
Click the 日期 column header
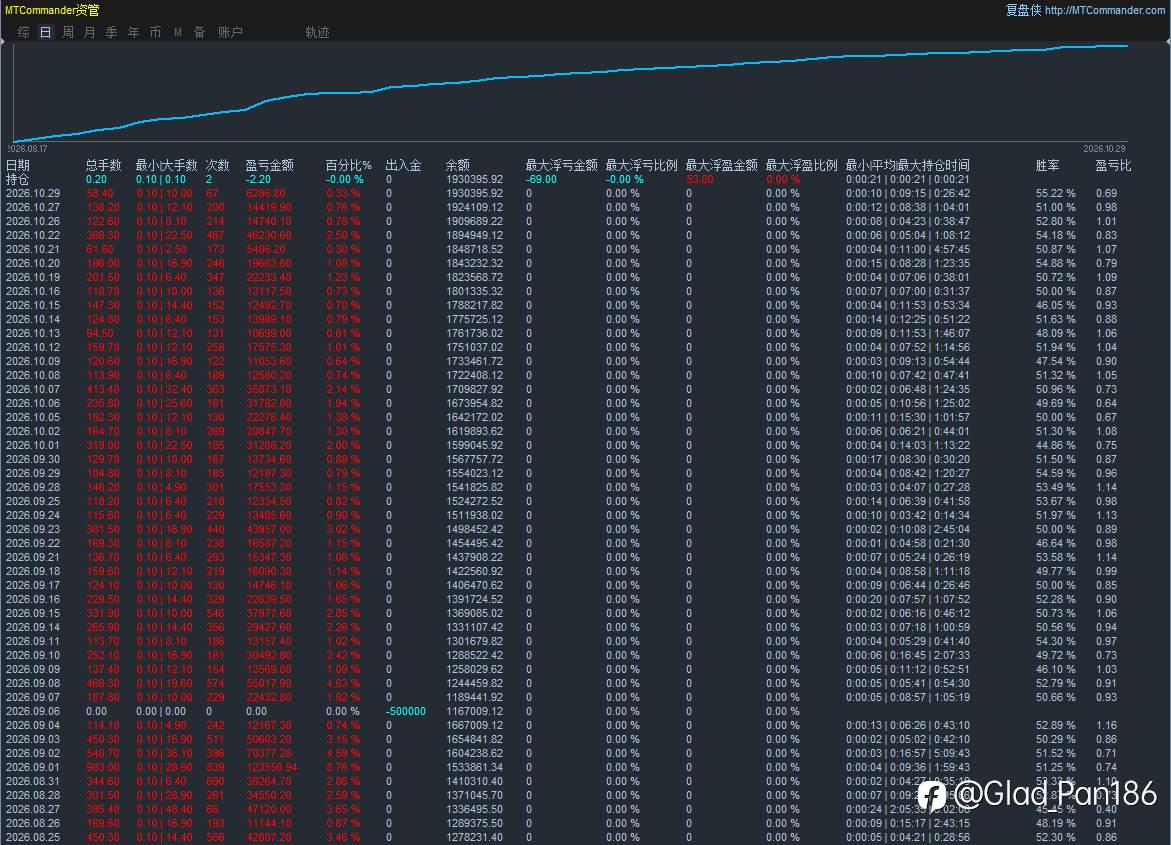18,165
